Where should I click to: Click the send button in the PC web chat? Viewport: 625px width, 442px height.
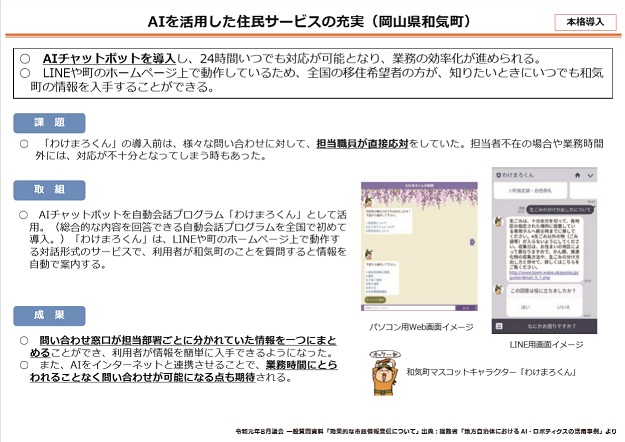click(x=467, y=308)
